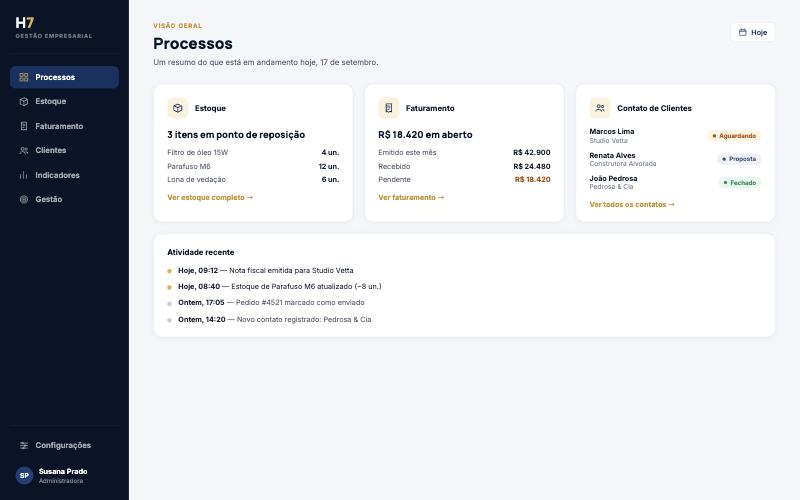Click the Lona de vedação row
The width and height of the screenshot is (800, 500).
pyautogui.click(x=253, y=180)
